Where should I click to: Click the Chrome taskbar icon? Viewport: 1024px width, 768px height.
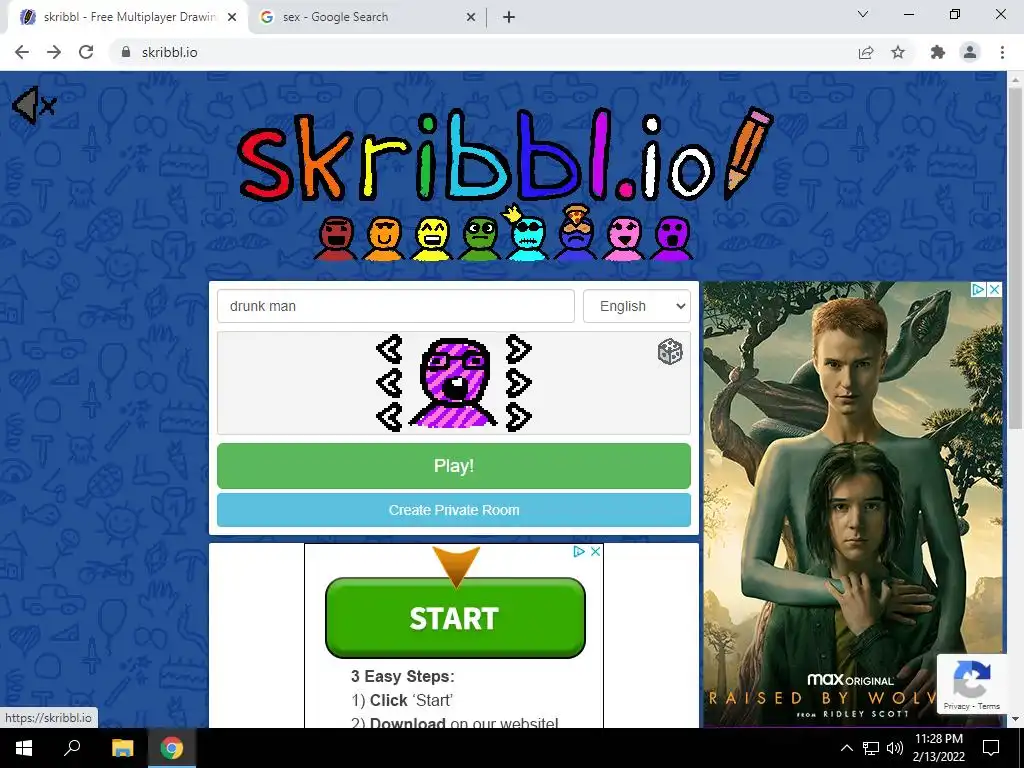[171, 748]
